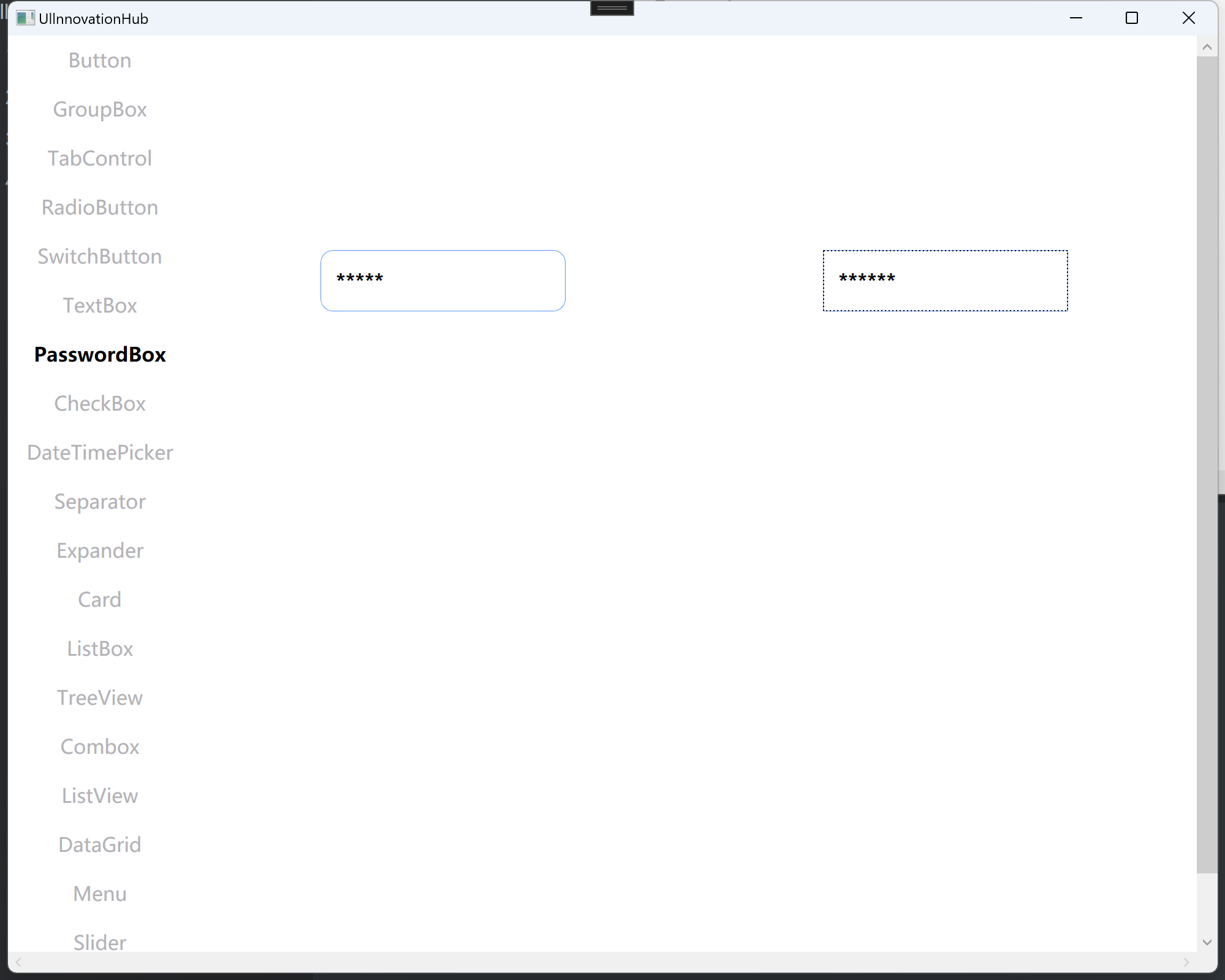The image size is (1225, 980).
Task: Select the ListView tab entry
Action: tap(99, 795)
